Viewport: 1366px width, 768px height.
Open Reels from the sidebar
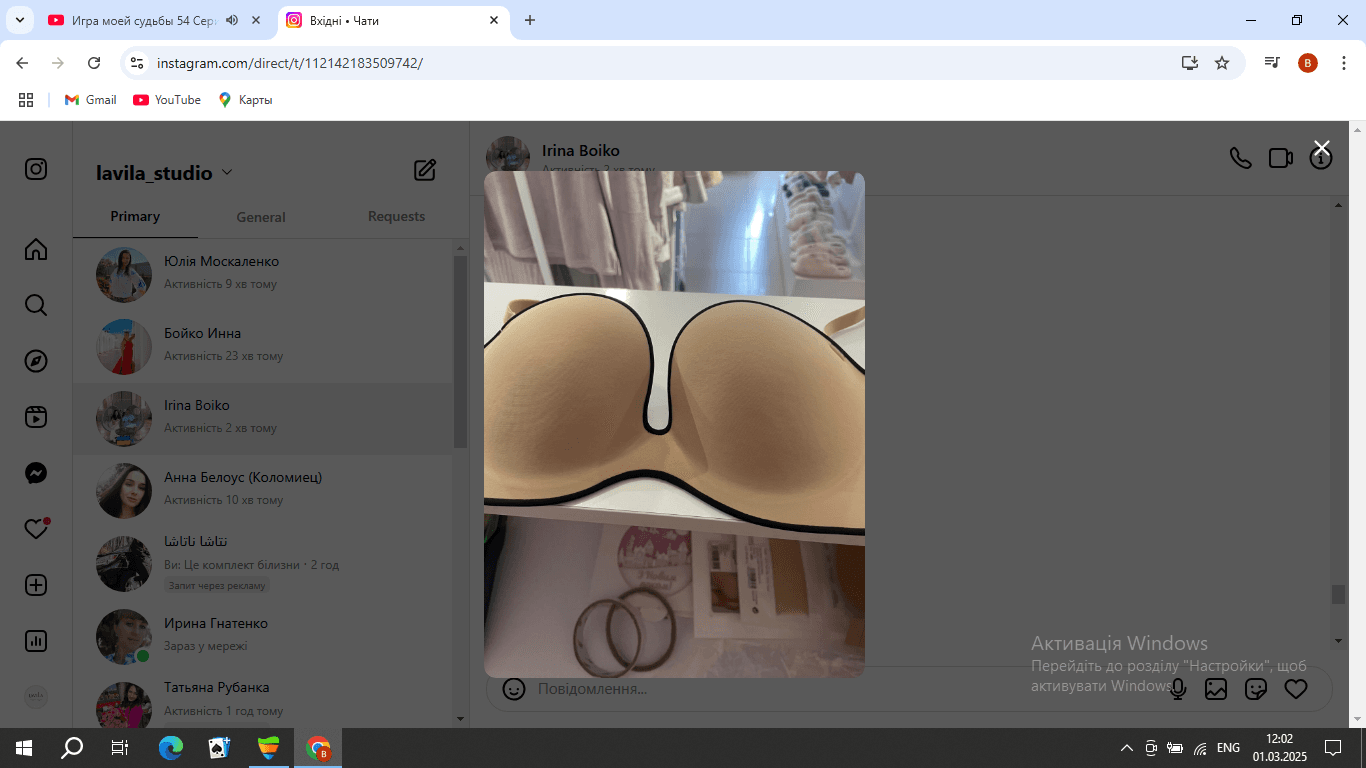[x=36, y=417]
